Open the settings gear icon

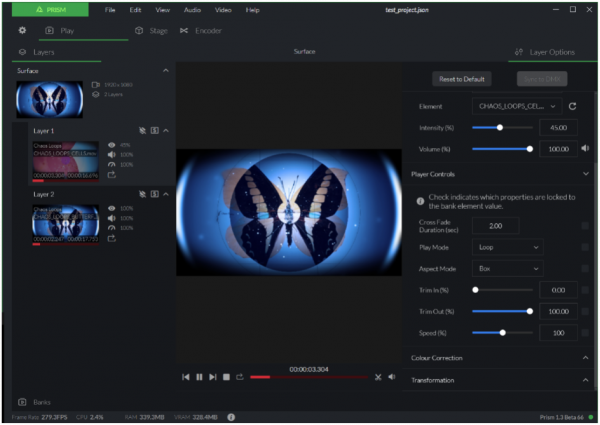tap(22, 30)
